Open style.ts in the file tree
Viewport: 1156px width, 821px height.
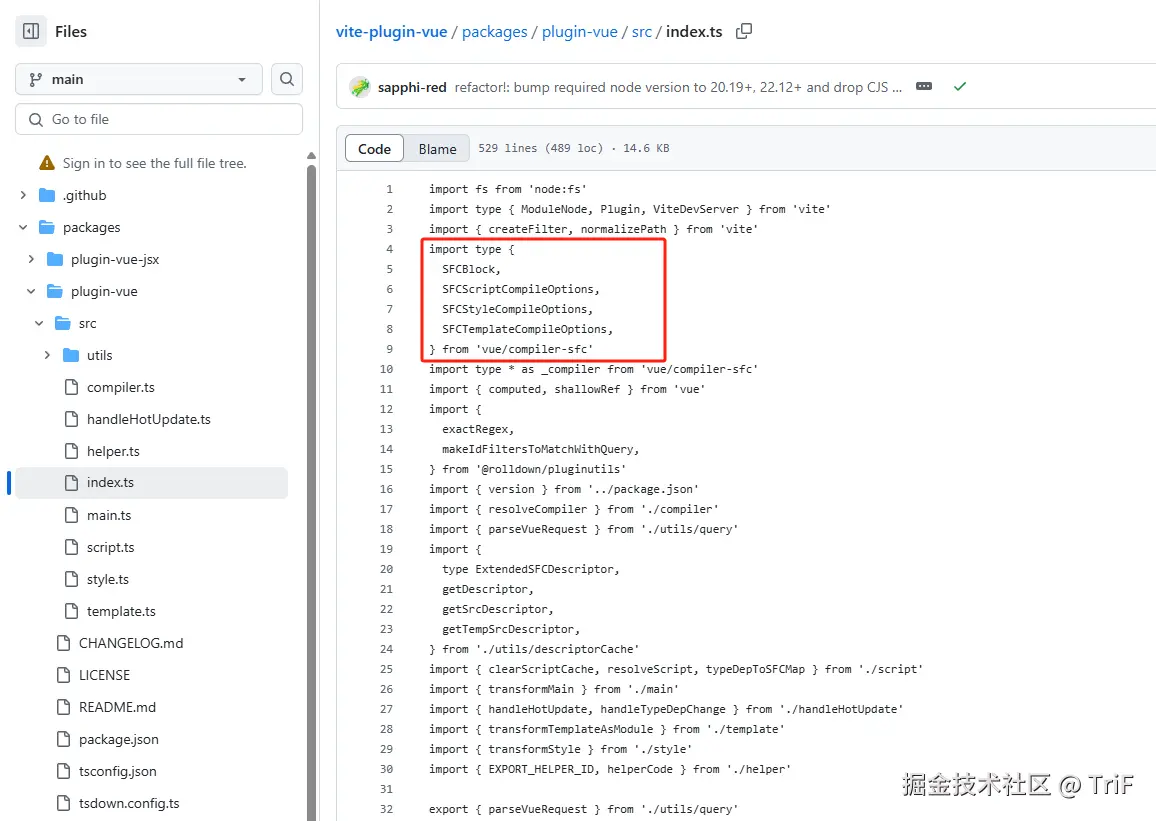(x=108, y=579)
